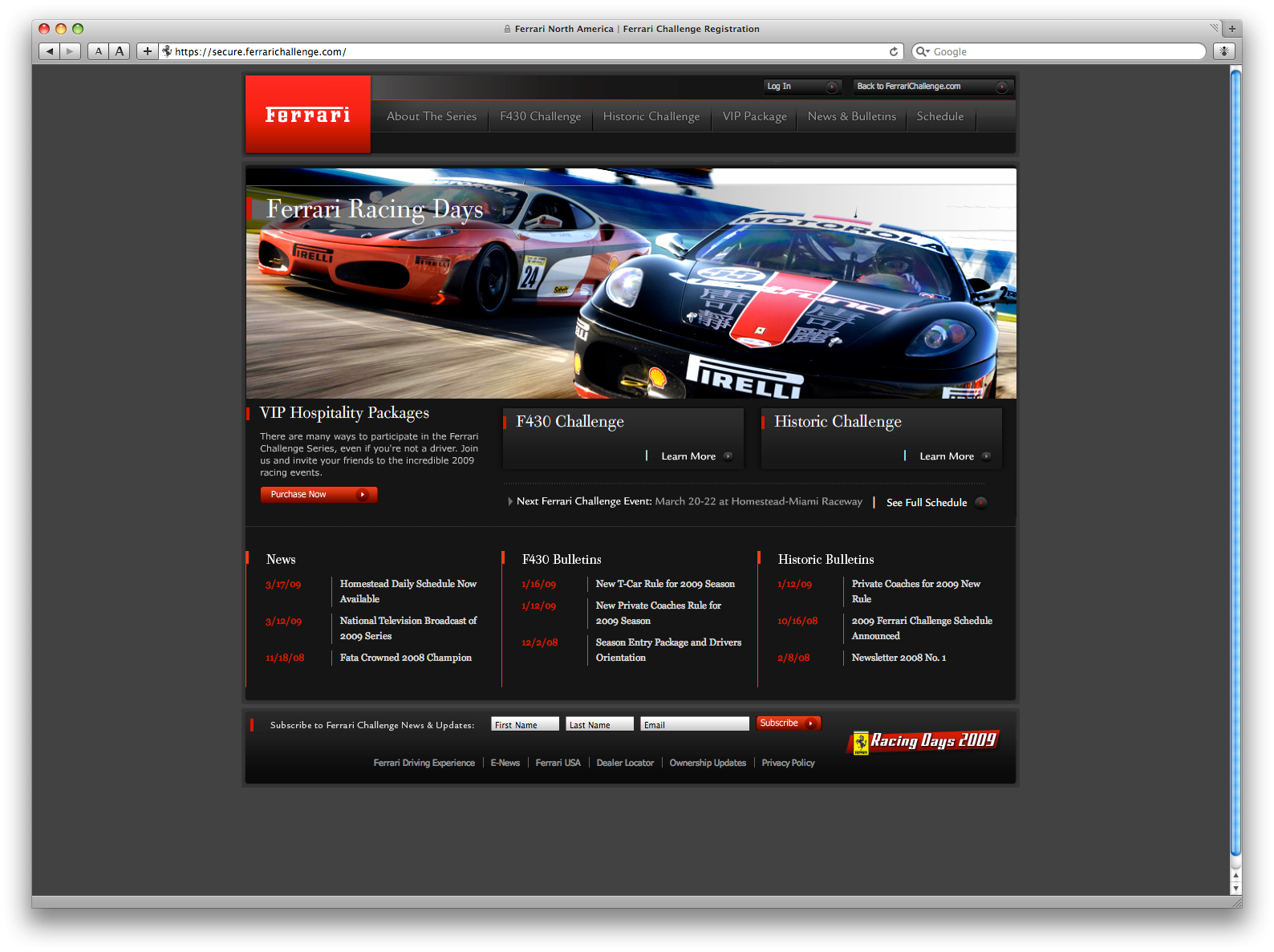
Task: Click the vertical scrollbar thumb
Action: pyautogui.click(x=1235, y=464)
